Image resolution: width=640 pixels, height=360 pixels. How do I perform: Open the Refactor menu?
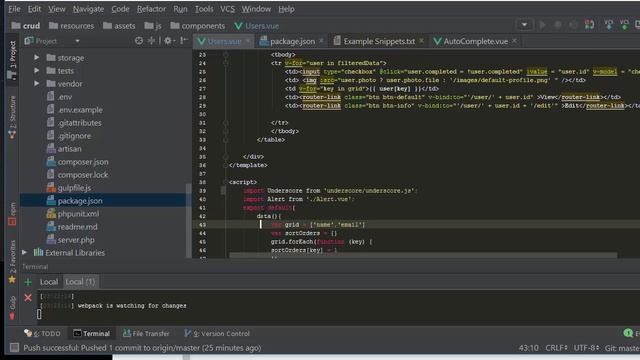(151, 9)
